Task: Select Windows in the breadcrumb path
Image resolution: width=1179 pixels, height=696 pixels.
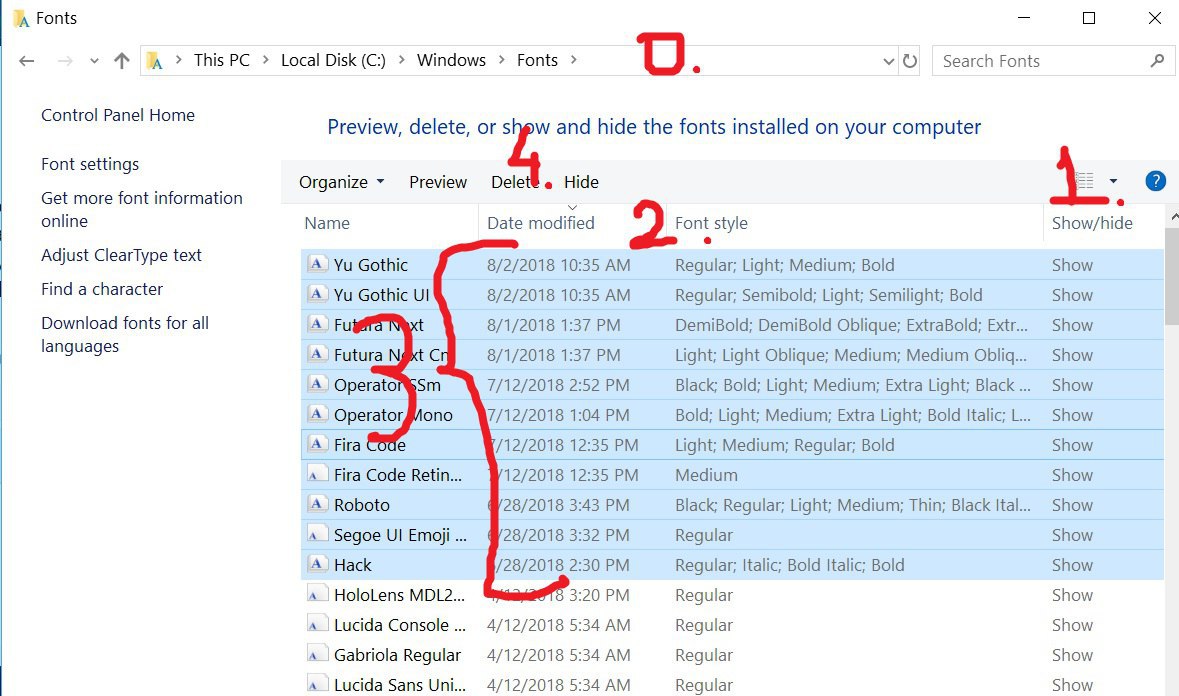Action: pos(451,60)
